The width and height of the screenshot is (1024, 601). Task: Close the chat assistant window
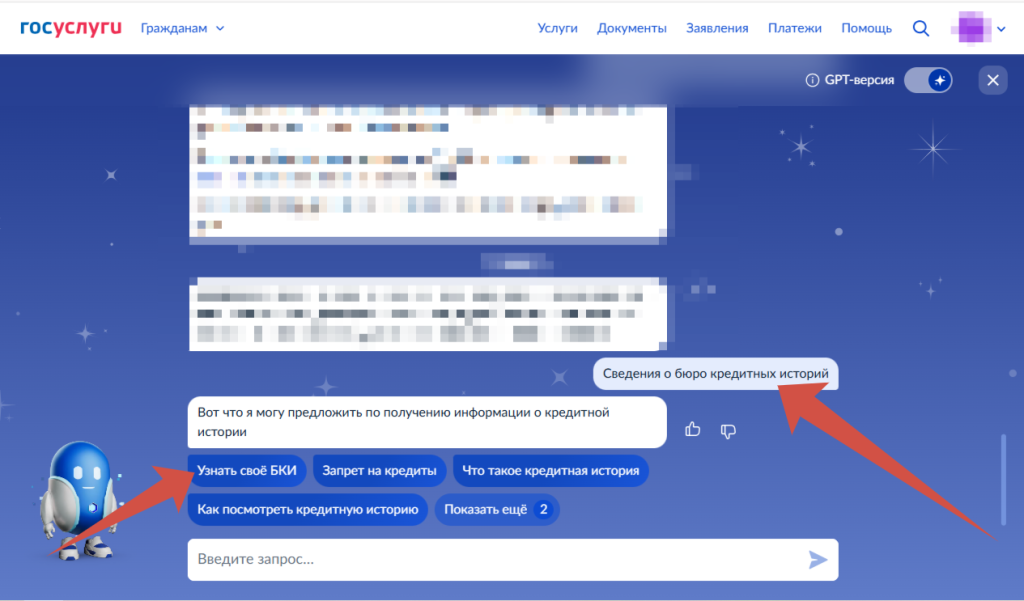point(993,80)
